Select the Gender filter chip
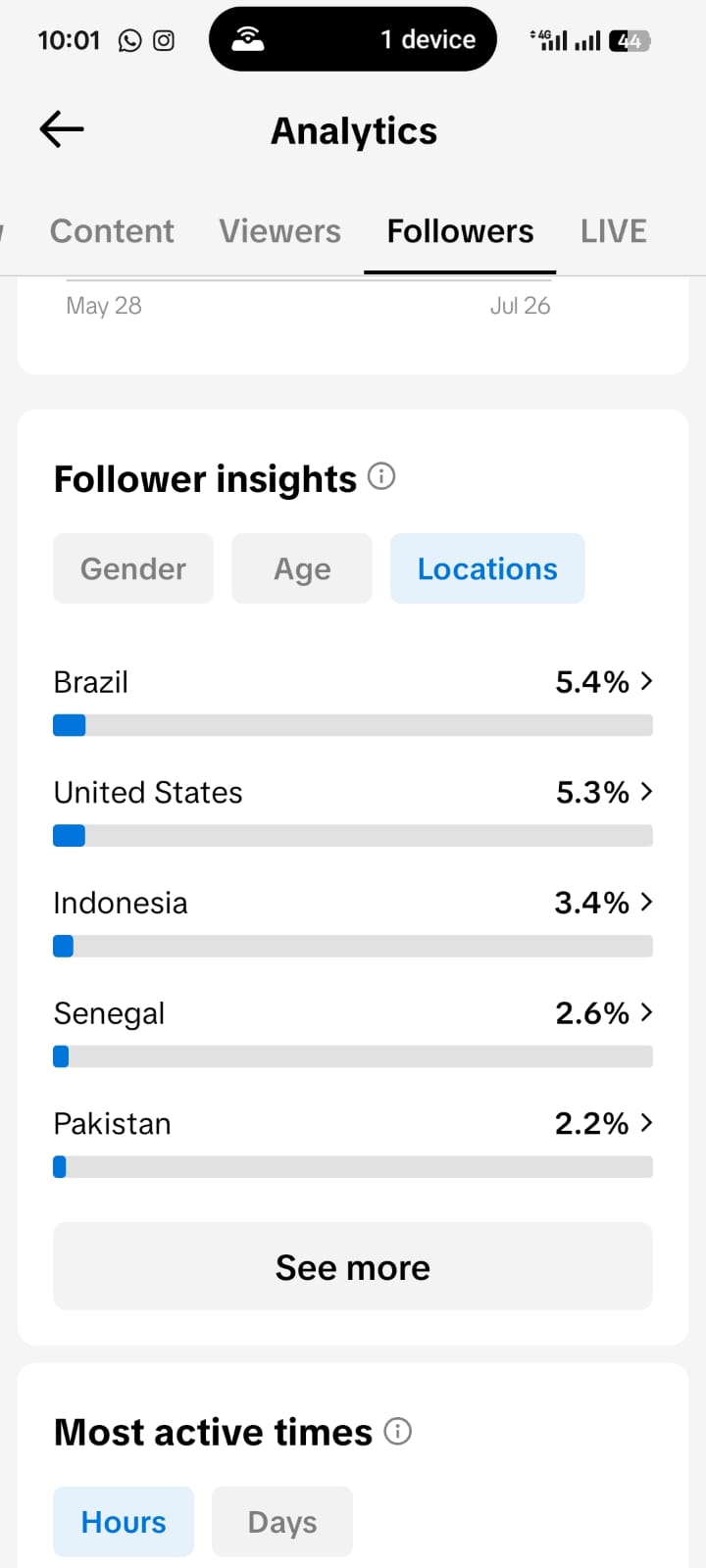Viewport: 706px width, 1568px height. tap(133, 568)
